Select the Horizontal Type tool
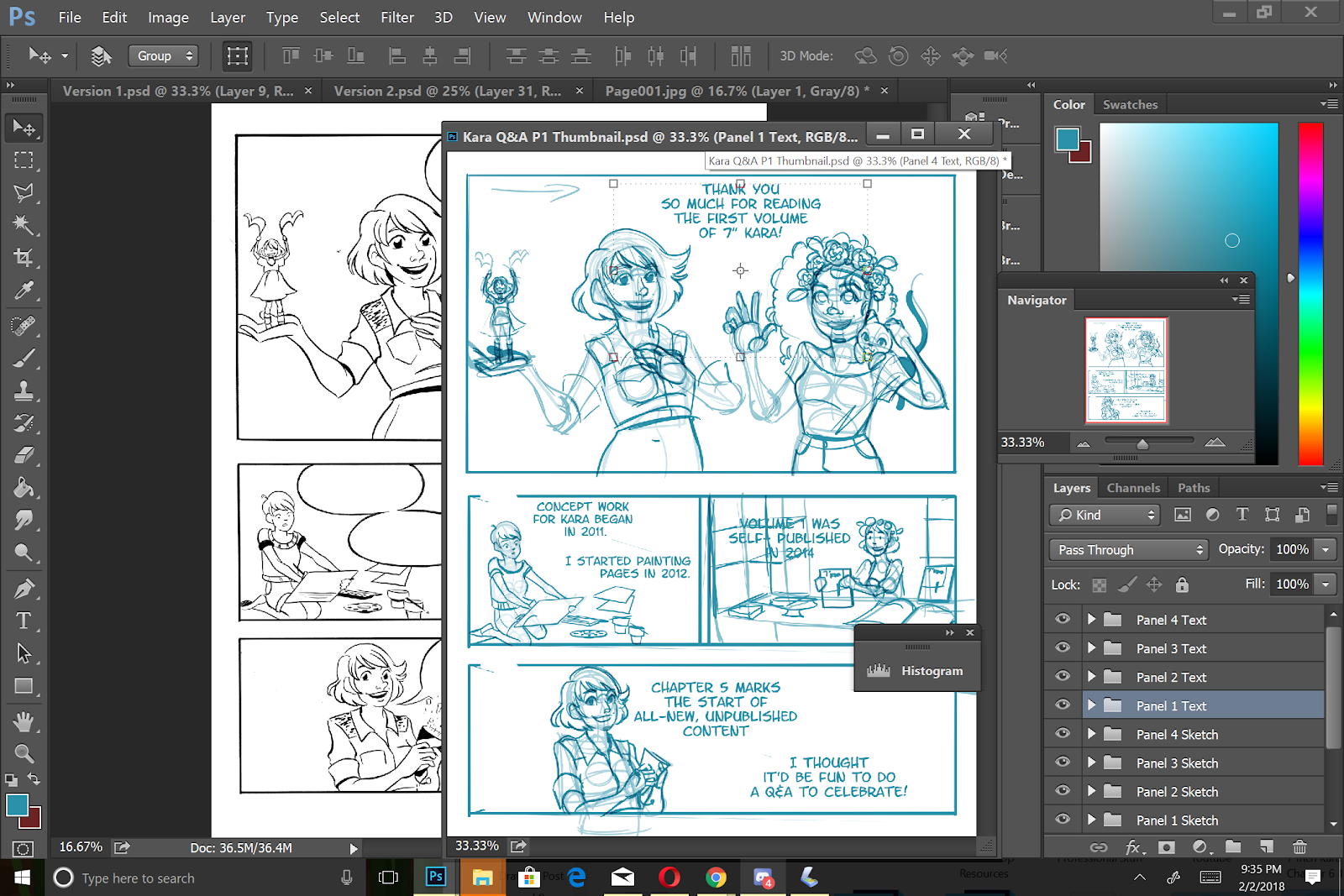The image size is (1344, 896). tap(24, 621)
